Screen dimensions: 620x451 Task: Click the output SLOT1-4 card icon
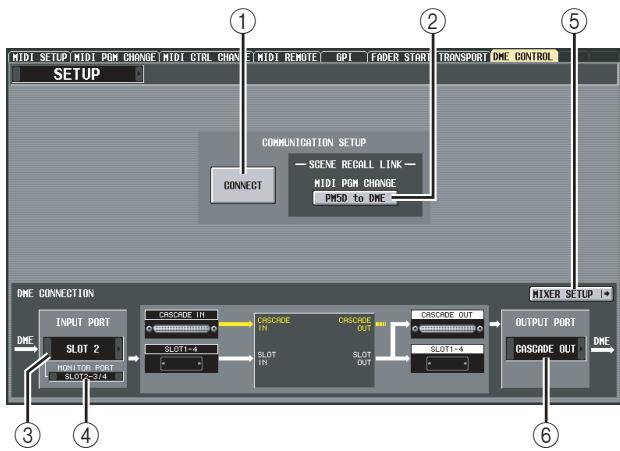(x=447, y=364)
